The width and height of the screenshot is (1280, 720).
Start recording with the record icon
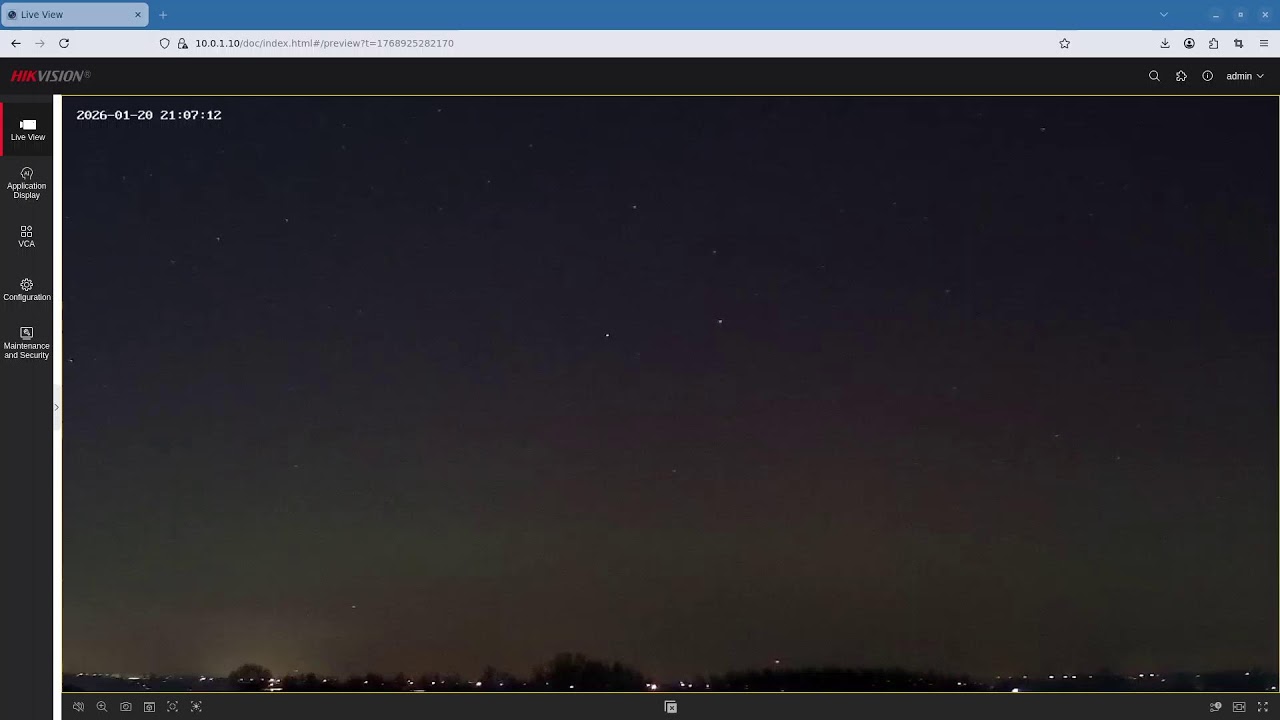[149, 707]
